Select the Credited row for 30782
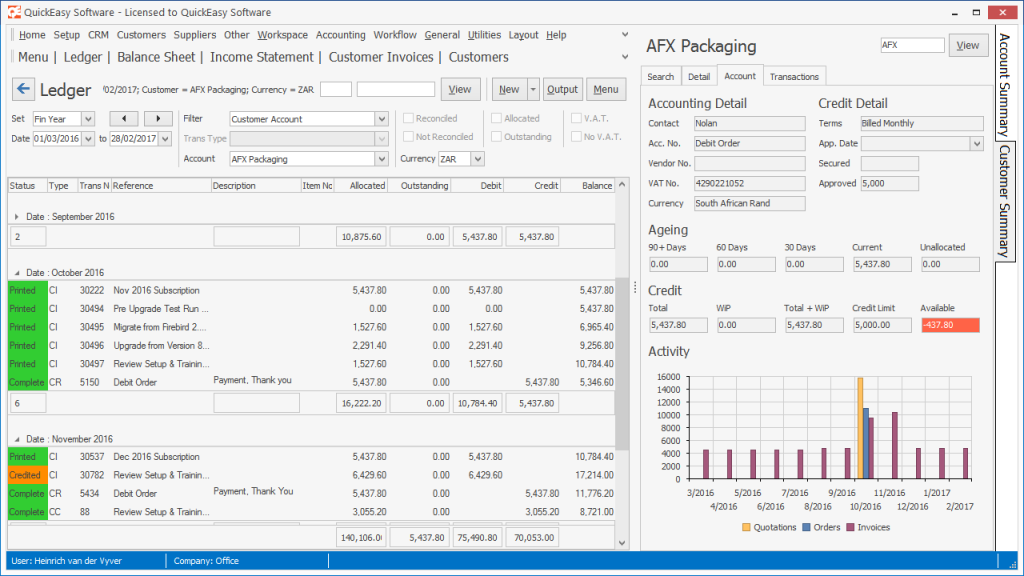1024x576 pixels. 312,475
